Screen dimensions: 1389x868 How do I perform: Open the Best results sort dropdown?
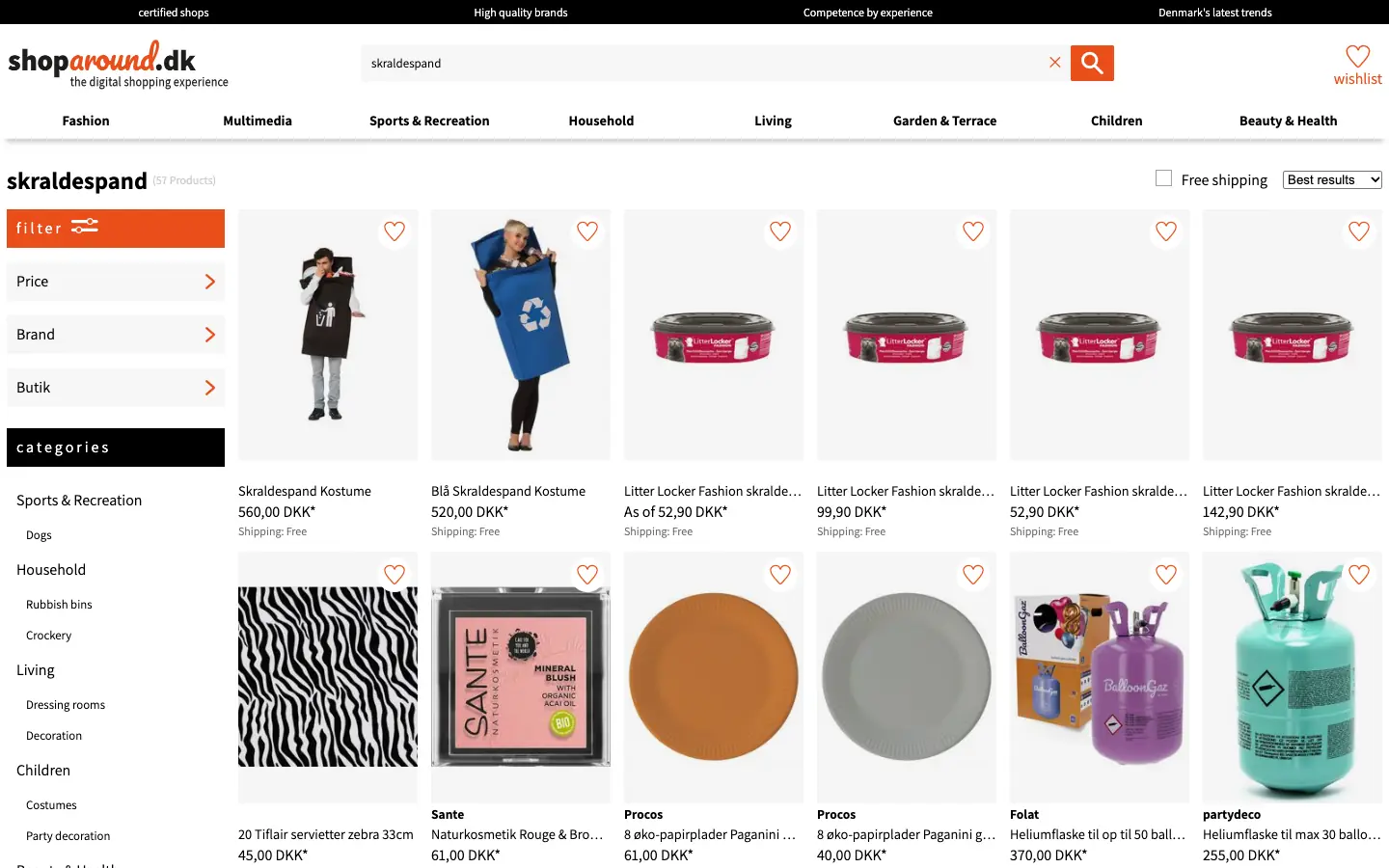1332,179
